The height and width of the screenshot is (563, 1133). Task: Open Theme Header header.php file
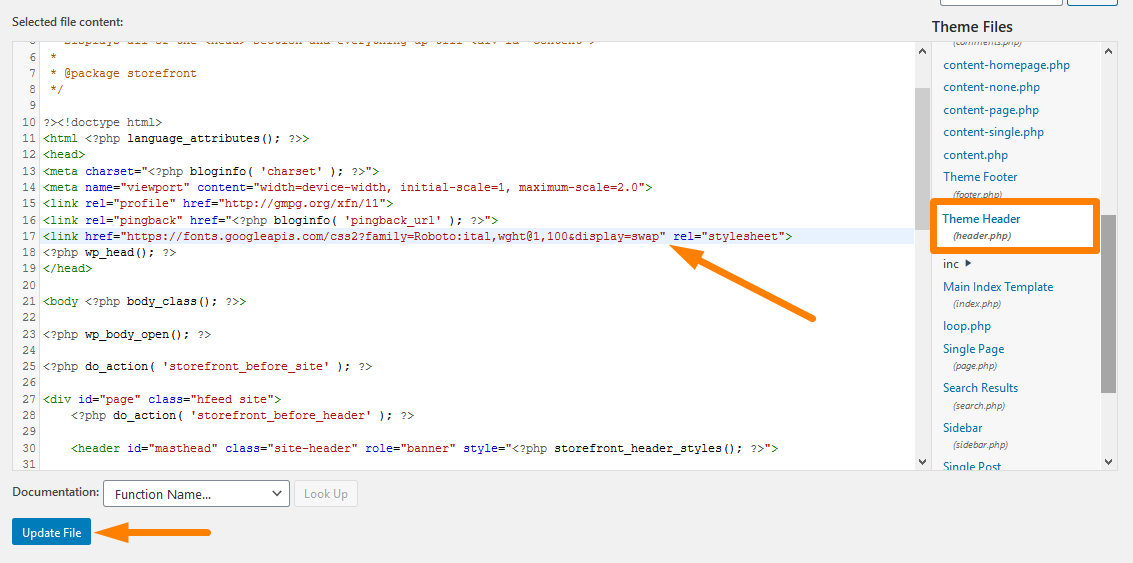[x=980, y=219]
